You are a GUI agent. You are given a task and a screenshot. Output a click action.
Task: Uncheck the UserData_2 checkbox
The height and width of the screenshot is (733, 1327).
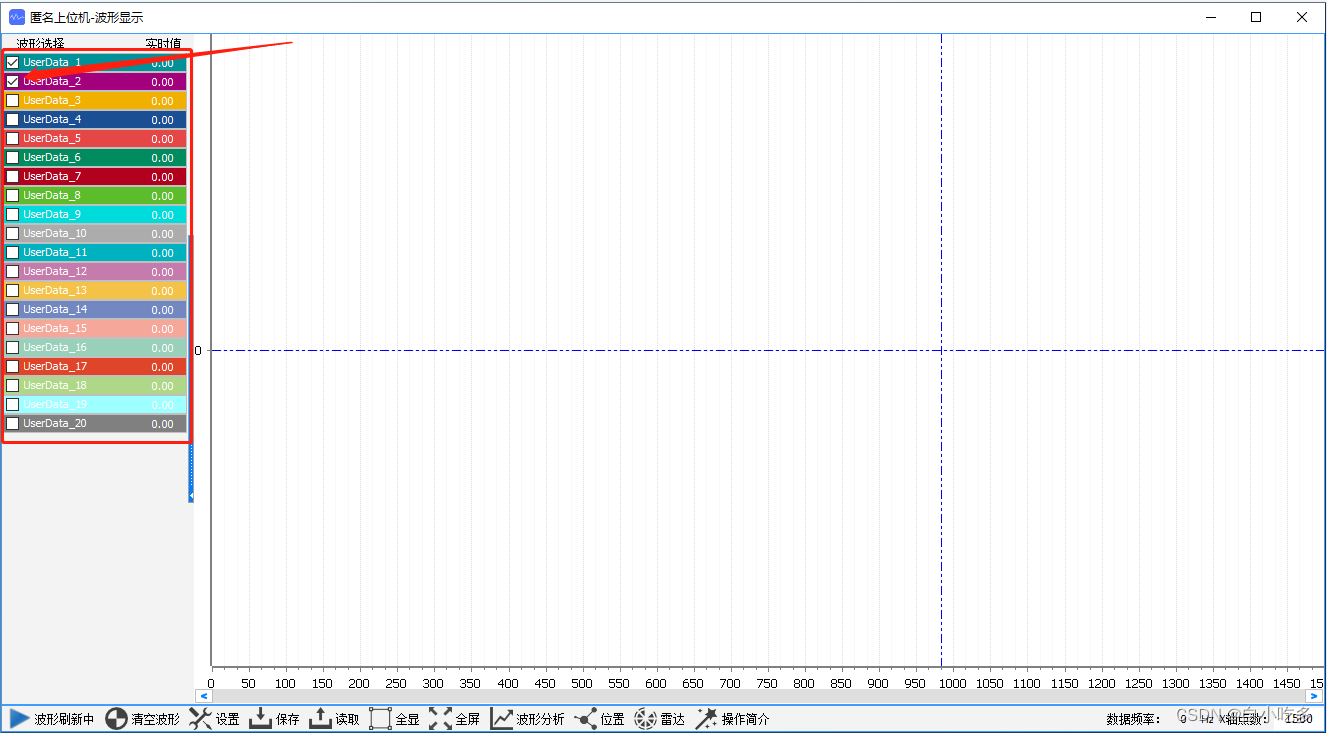point(13,81)
